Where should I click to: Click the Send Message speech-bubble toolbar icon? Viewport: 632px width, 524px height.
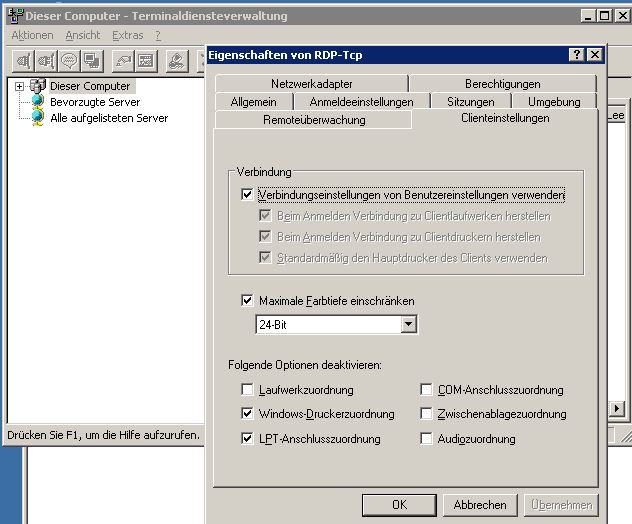(69, 61)
